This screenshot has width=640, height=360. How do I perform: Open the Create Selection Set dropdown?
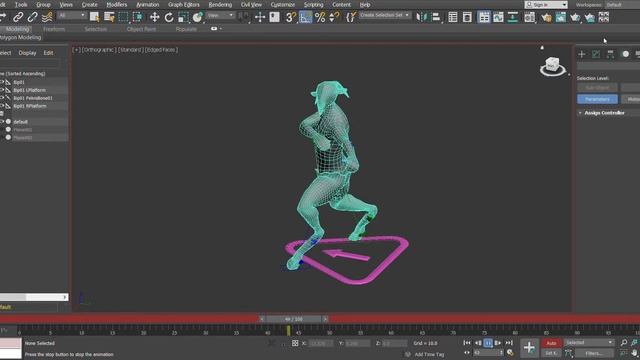[384, 15]
